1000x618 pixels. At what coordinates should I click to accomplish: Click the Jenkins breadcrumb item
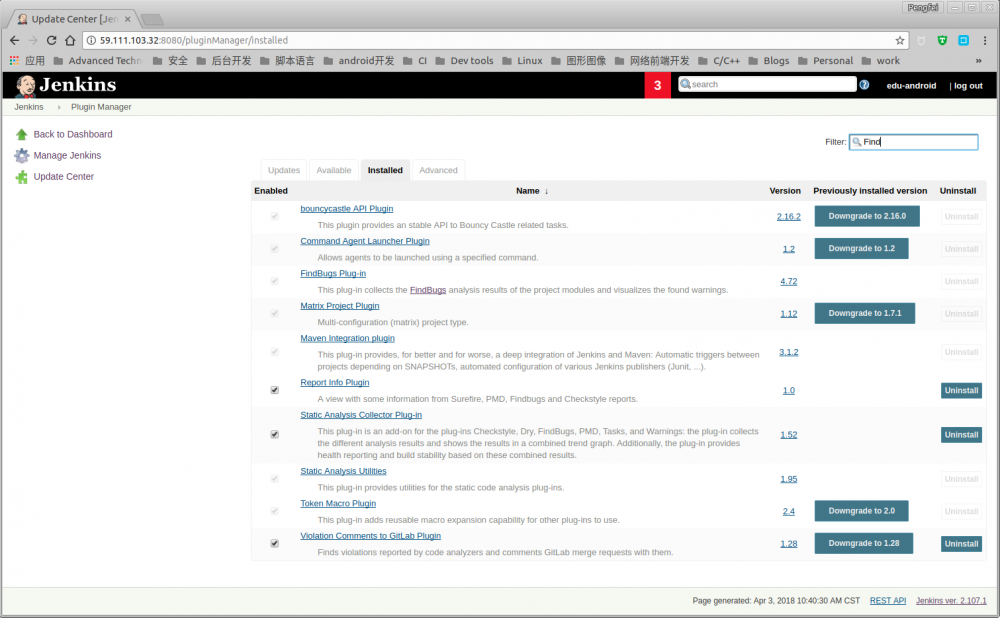coord(29,107)
